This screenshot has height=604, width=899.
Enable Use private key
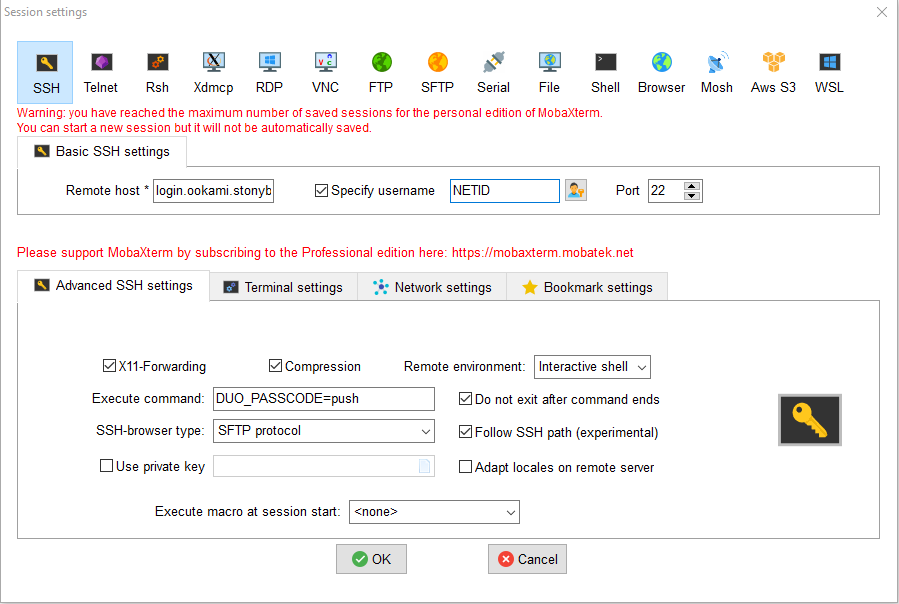pos(106,465)
